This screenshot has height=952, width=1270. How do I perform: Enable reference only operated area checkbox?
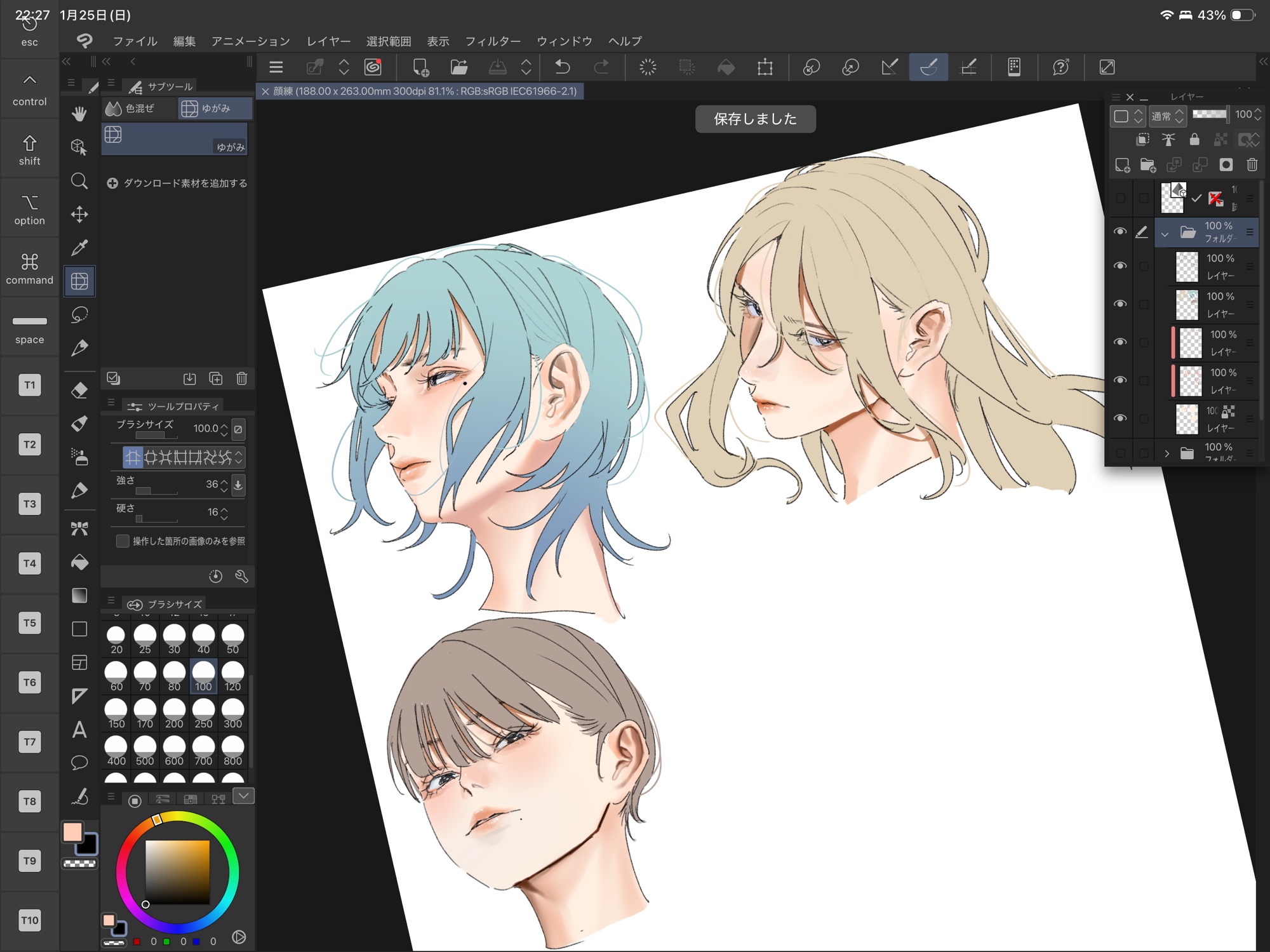123,541
